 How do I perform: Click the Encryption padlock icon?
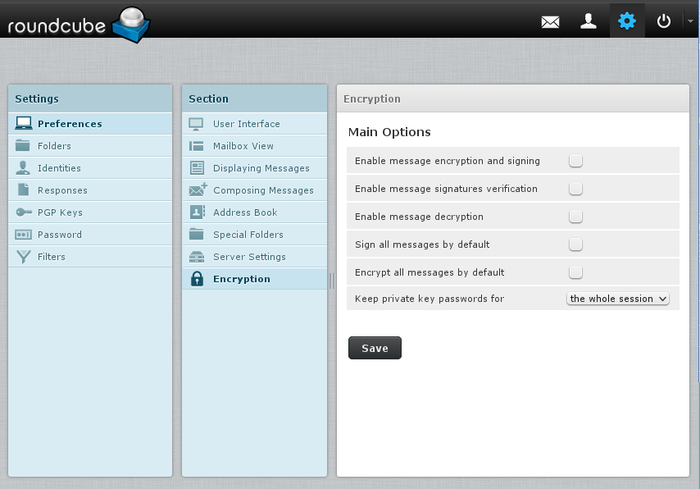pos(197,279)
